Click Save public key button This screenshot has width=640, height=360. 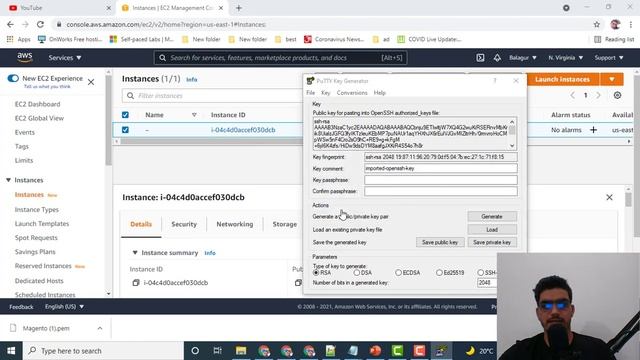coord(440,242)
